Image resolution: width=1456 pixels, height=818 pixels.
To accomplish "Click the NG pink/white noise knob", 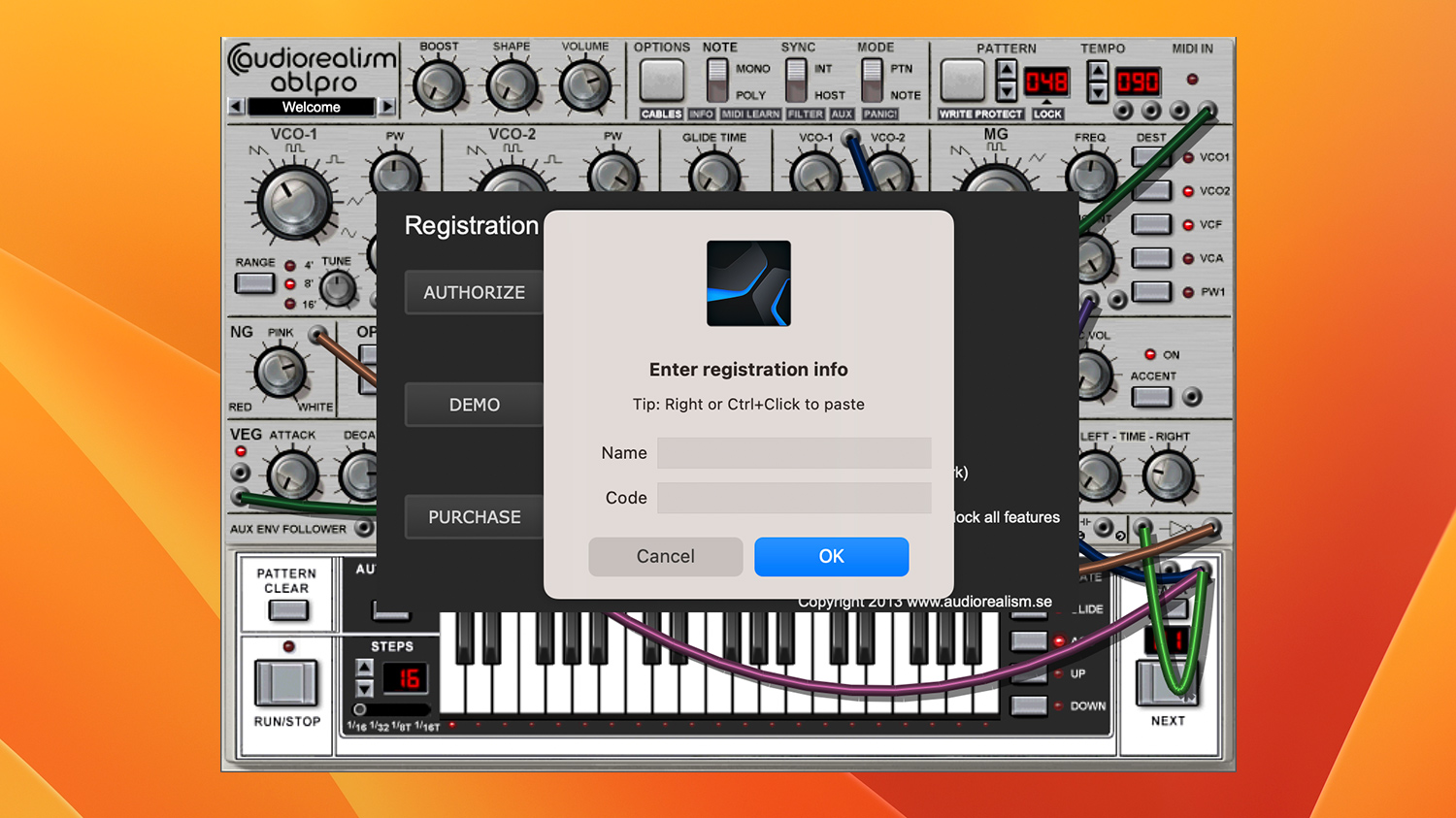I will point(280,371).
